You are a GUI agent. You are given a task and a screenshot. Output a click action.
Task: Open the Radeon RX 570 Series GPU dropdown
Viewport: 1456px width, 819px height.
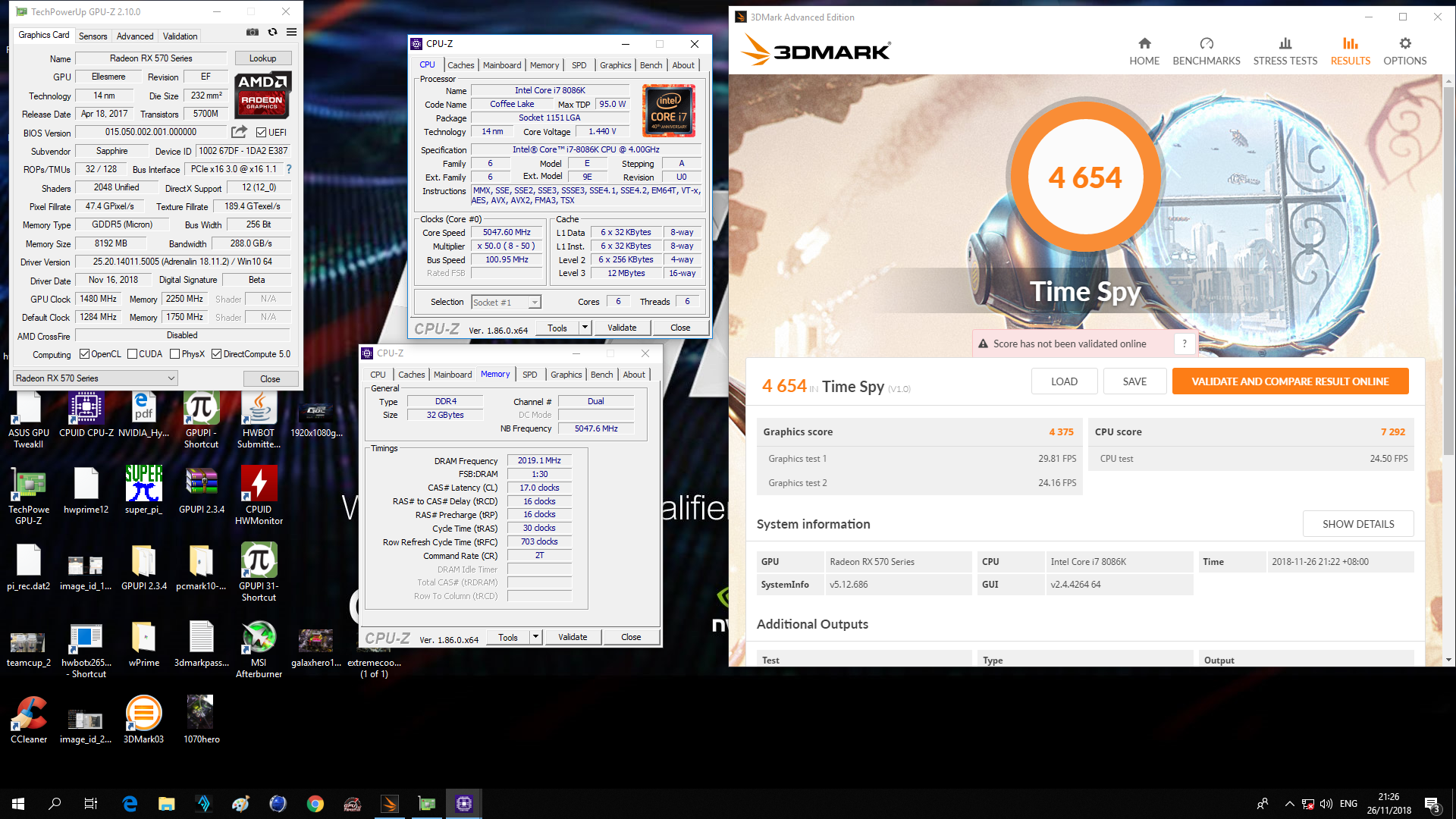click(x=96, y=378)
